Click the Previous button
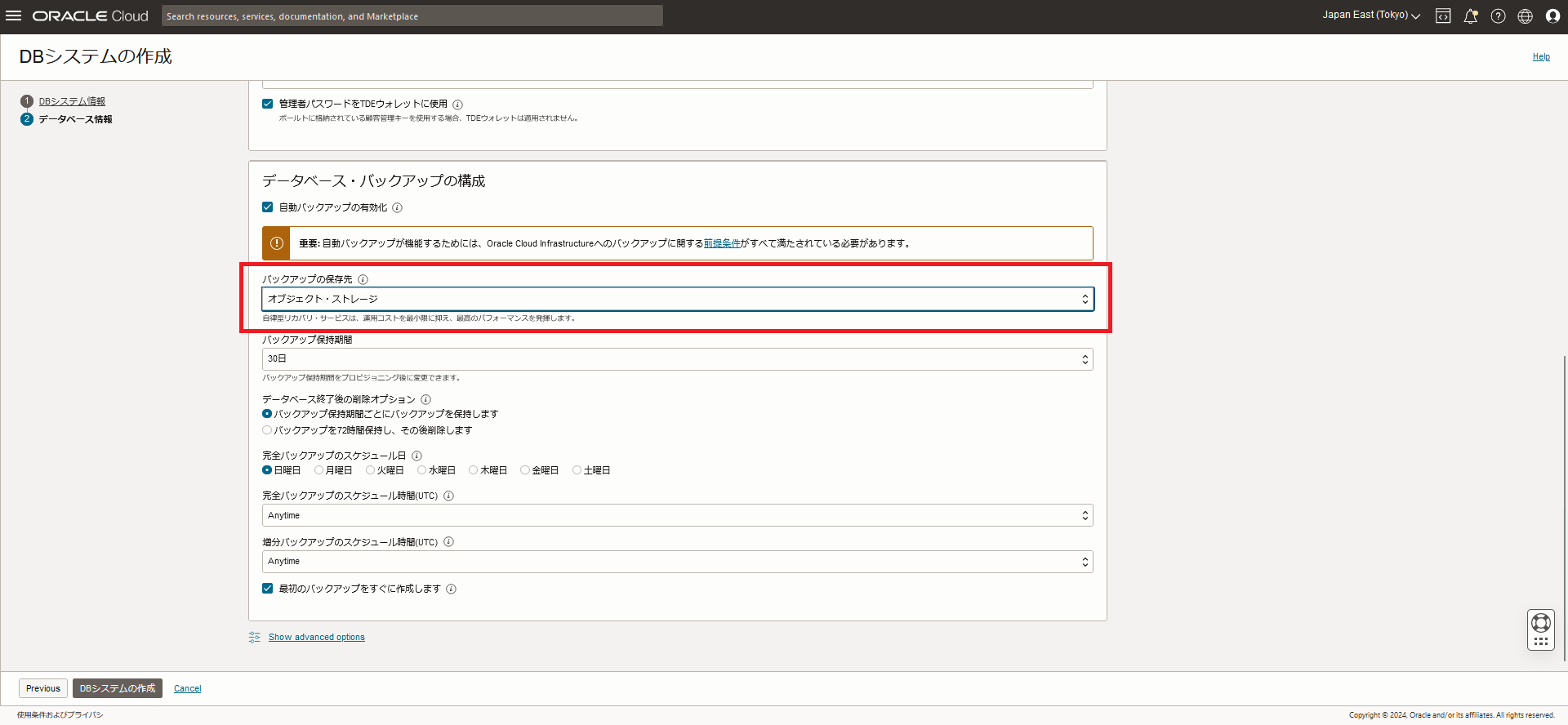The image size is (1568, 725). point(43,688)
